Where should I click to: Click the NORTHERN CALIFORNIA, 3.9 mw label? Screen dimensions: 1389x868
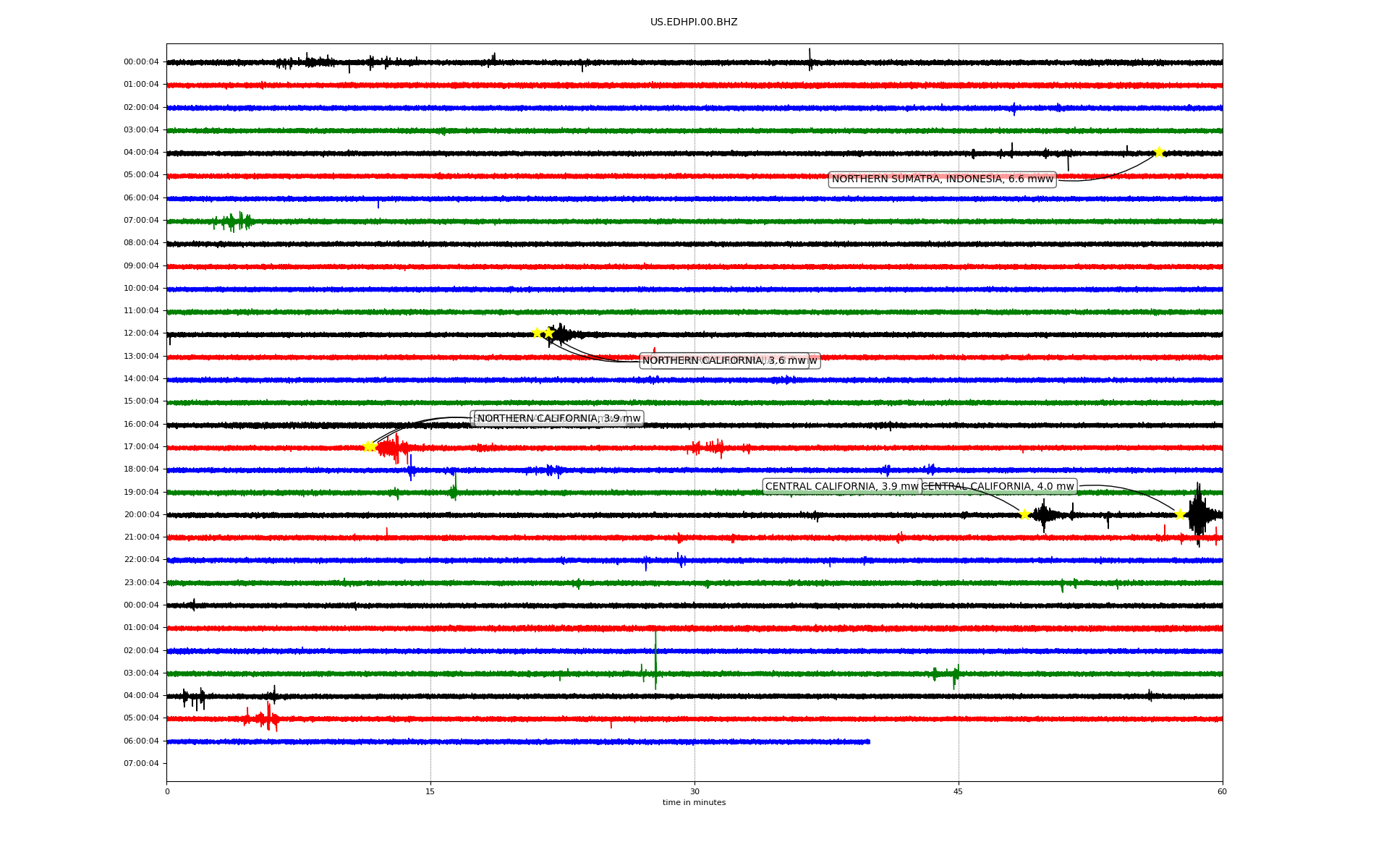pyautogui.click(x=558, y=419)
